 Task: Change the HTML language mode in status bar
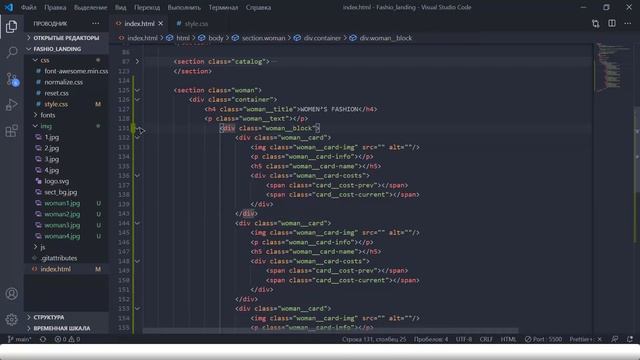tap(508, 339)
